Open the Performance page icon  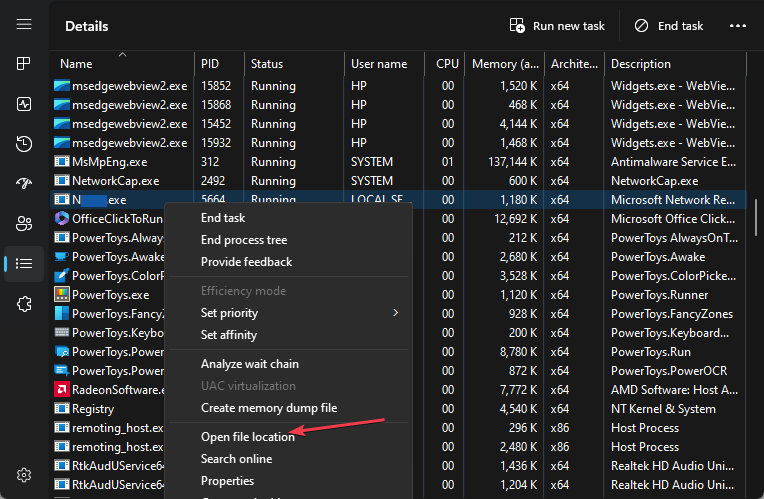[x=24, y=104]
